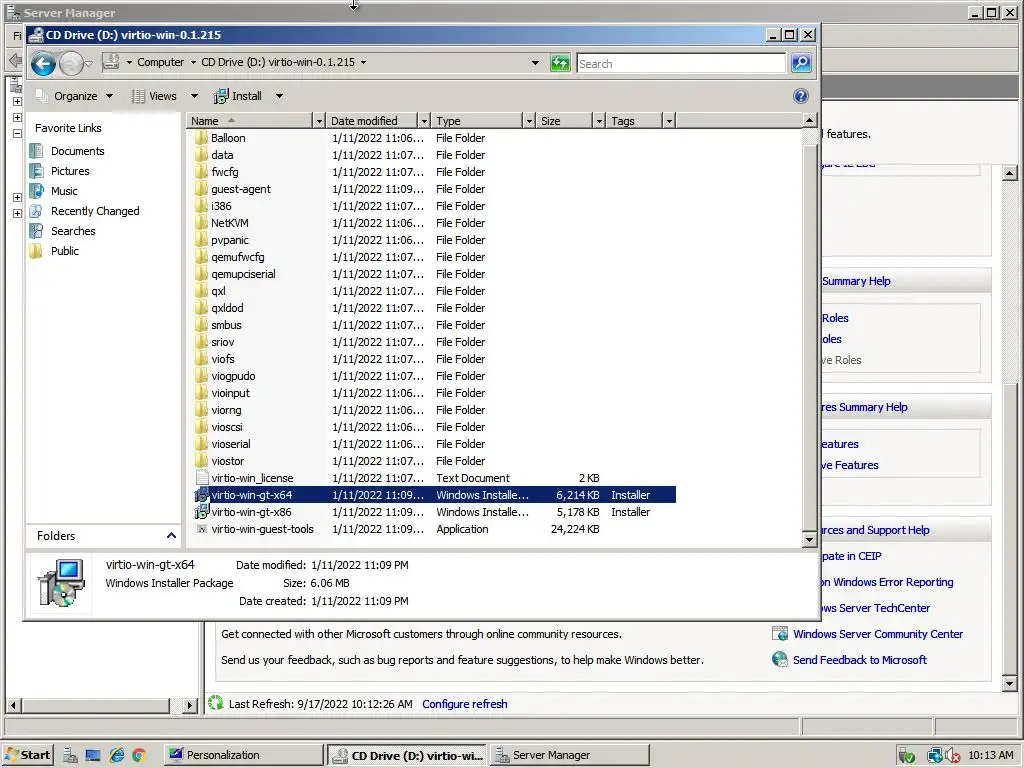Open Pictures in Favorite Links
1024x768 pixels.
coord(70,171)
